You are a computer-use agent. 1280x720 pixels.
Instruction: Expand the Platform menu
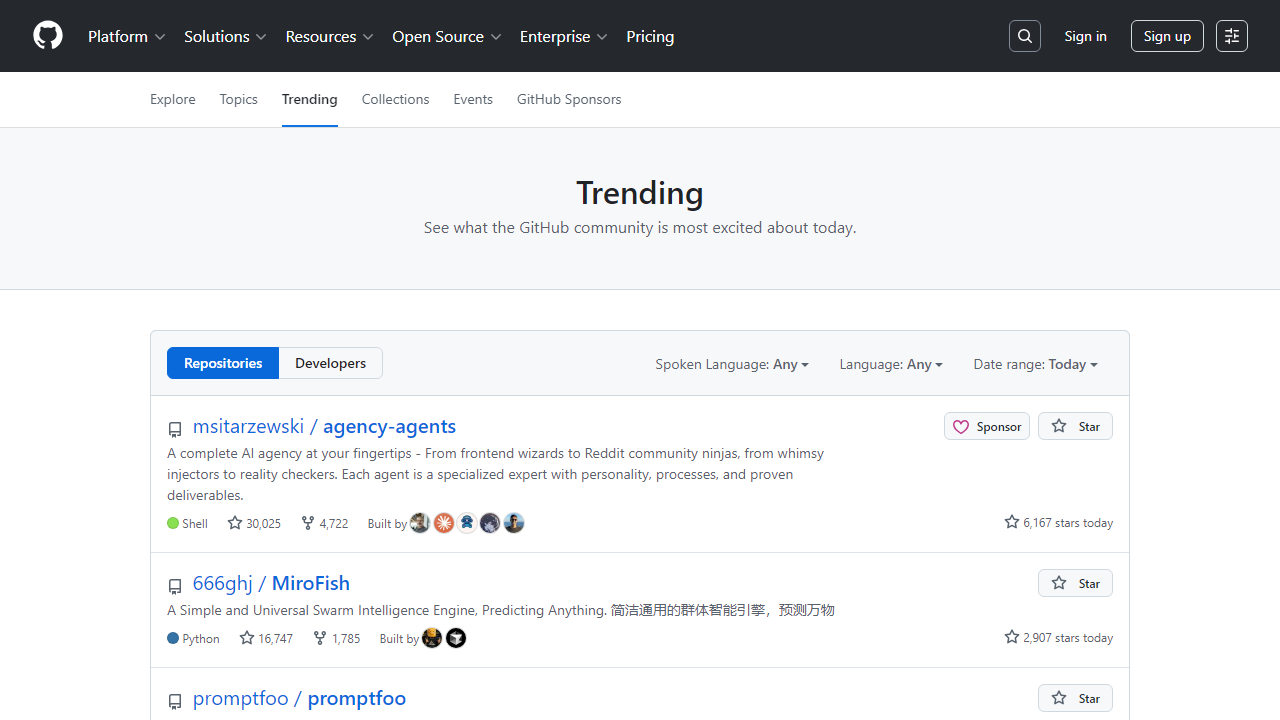(x=127, y=36)
